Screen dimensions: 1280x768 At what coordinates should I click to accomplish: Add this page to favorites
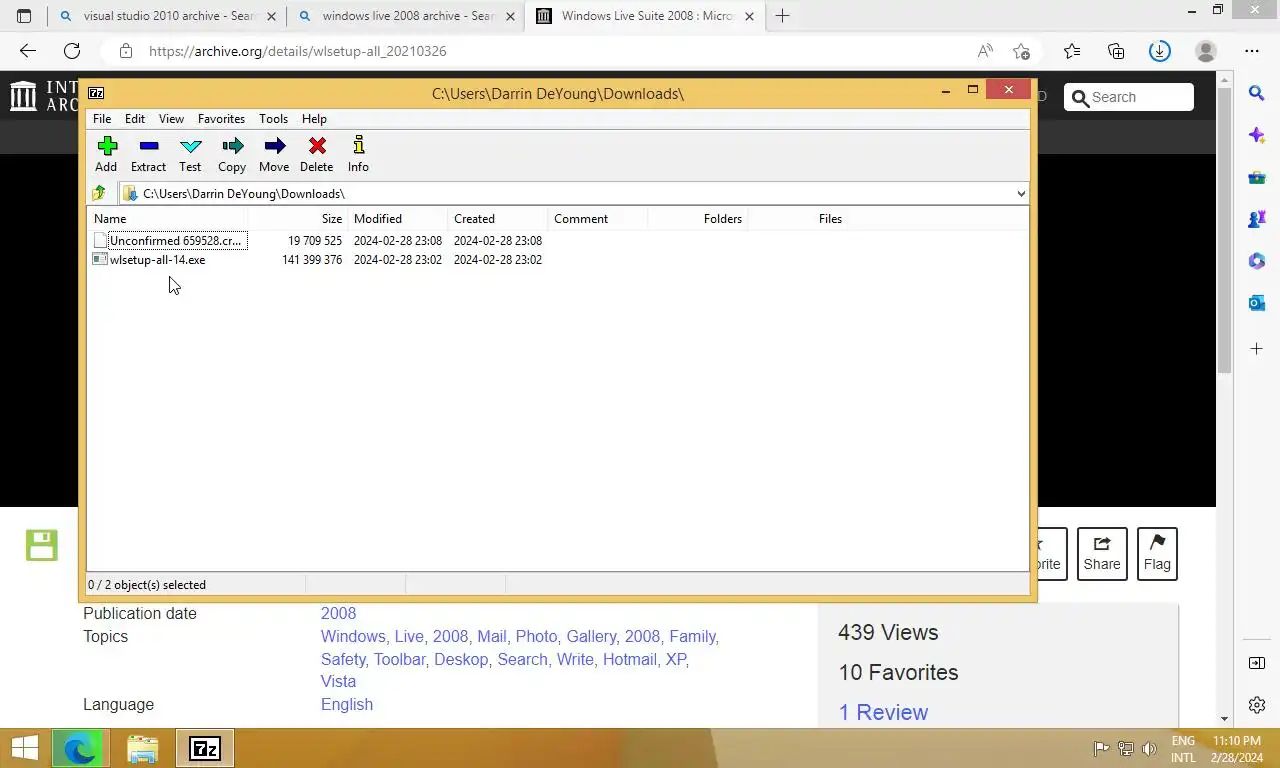pos(1021,51)
